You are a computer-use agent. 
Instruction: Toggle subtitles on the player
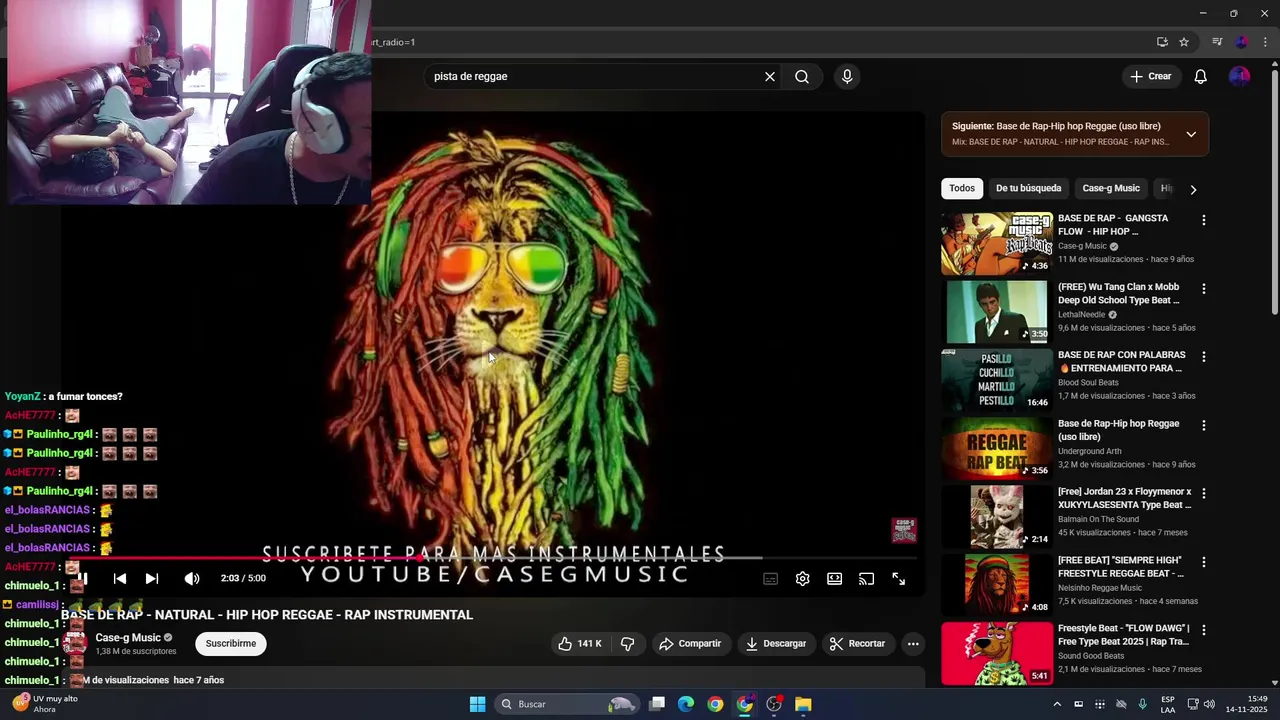[771, 579]
